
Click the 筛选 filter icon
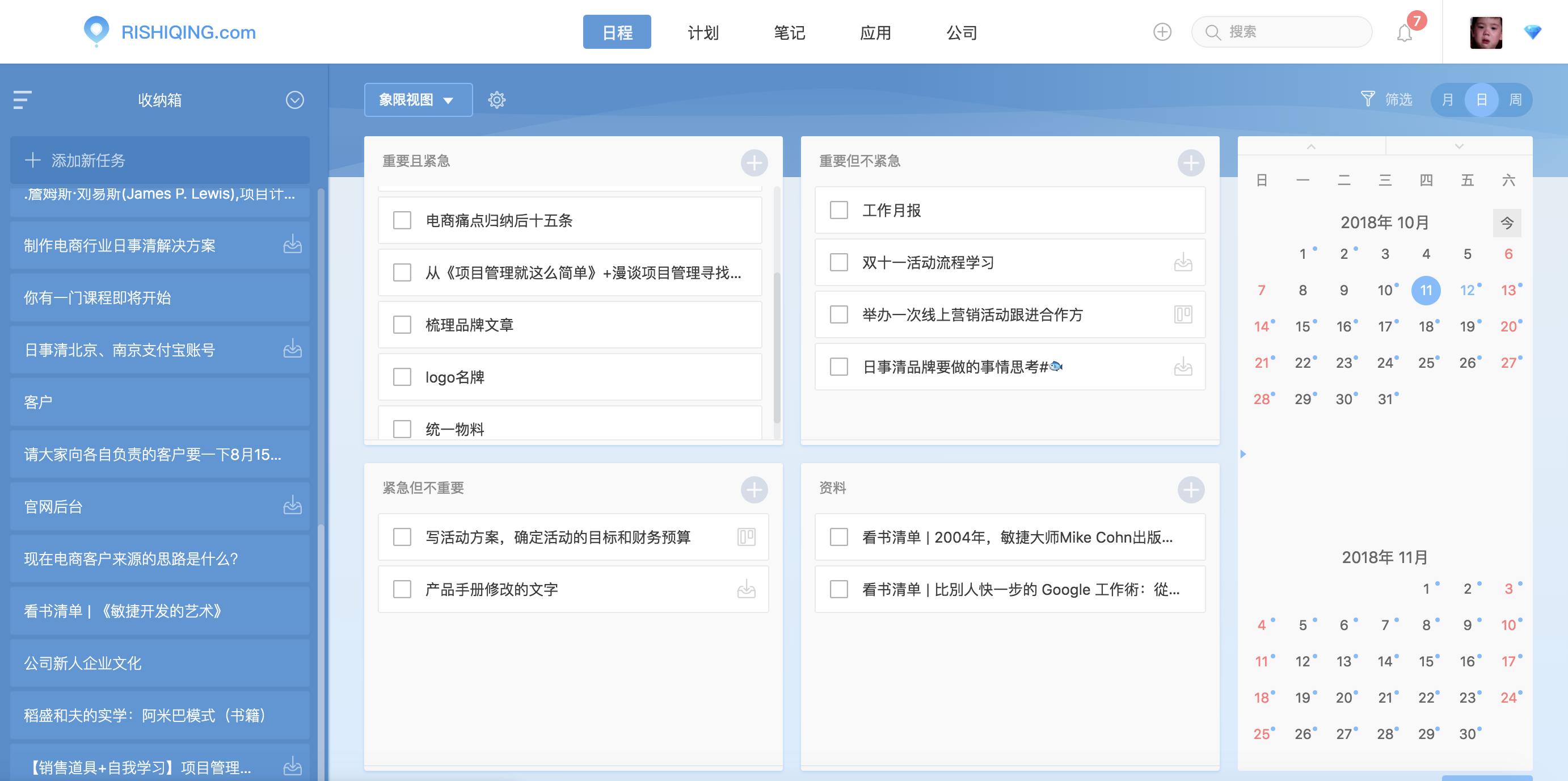pos(1368,99)
